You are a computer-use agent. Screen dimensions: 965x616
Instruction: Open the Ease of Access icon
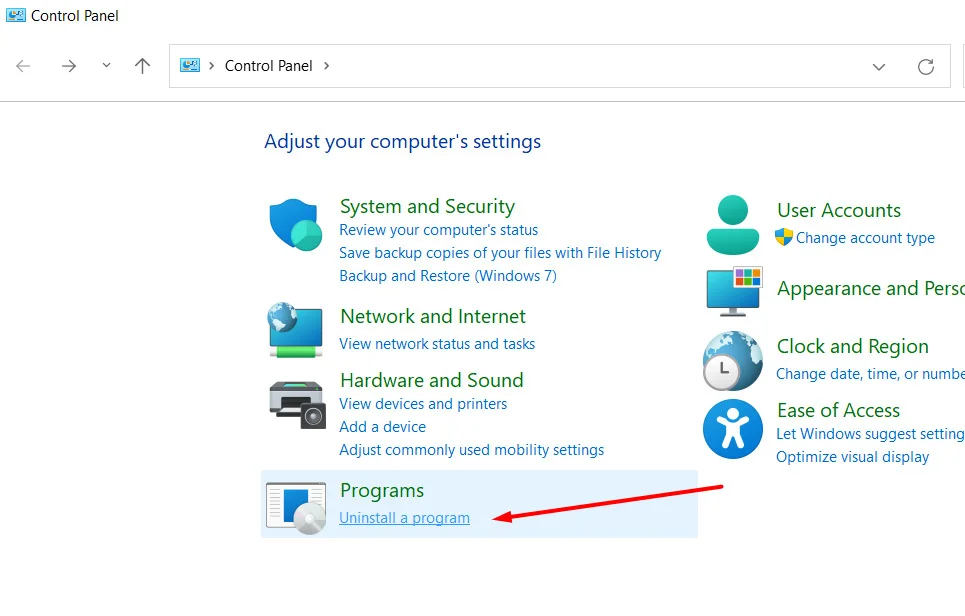pos(732,429)
